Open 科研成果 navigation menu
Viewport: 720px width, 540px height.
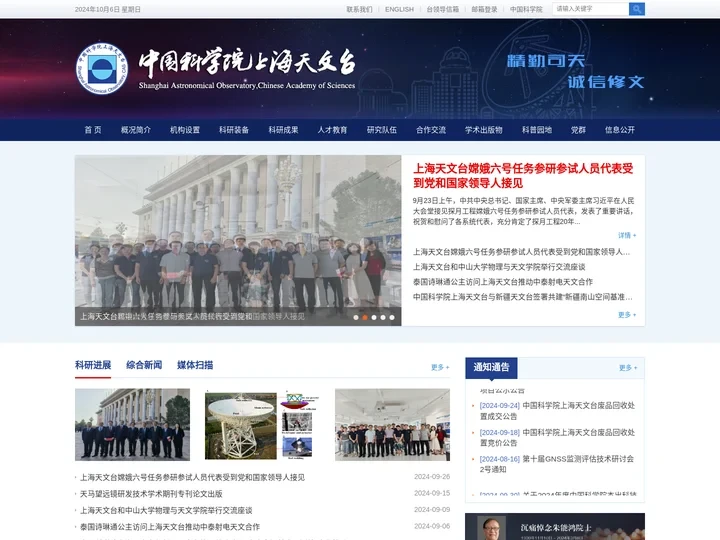coord(283,130)
